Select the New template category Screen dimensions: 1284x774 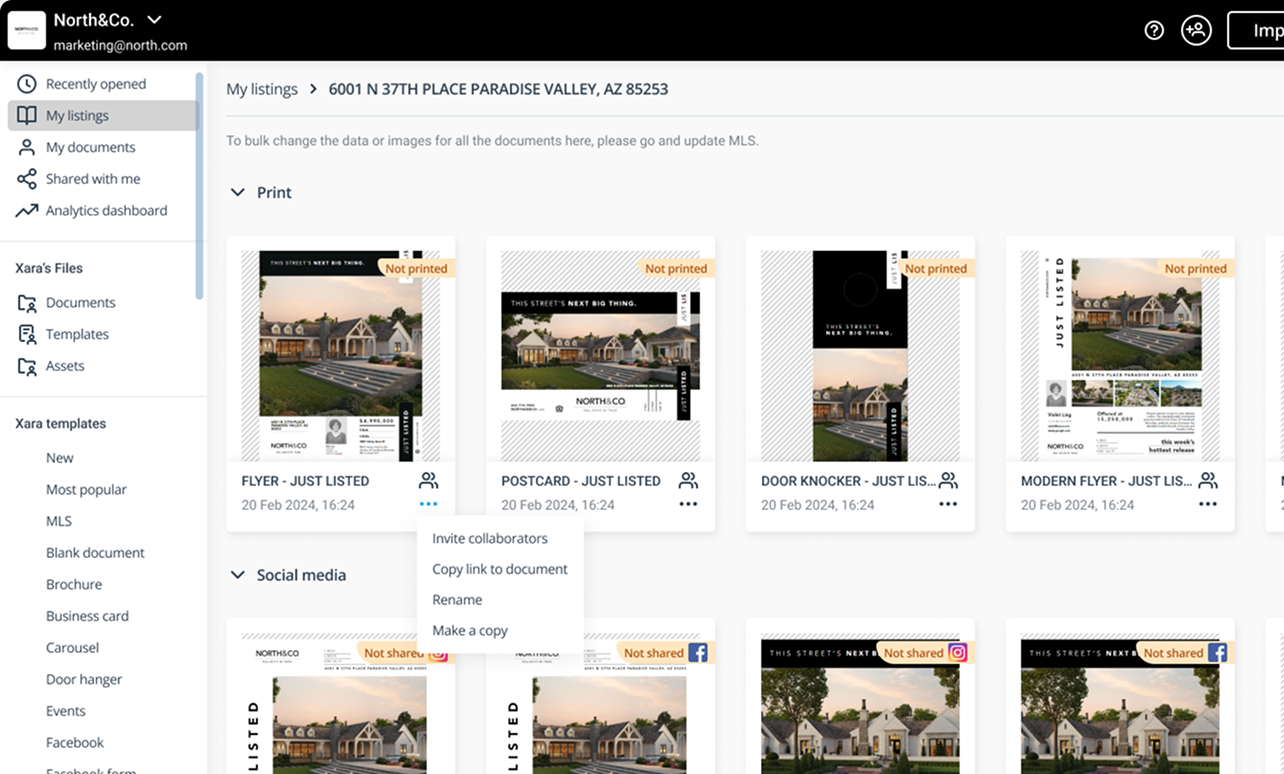60,458
